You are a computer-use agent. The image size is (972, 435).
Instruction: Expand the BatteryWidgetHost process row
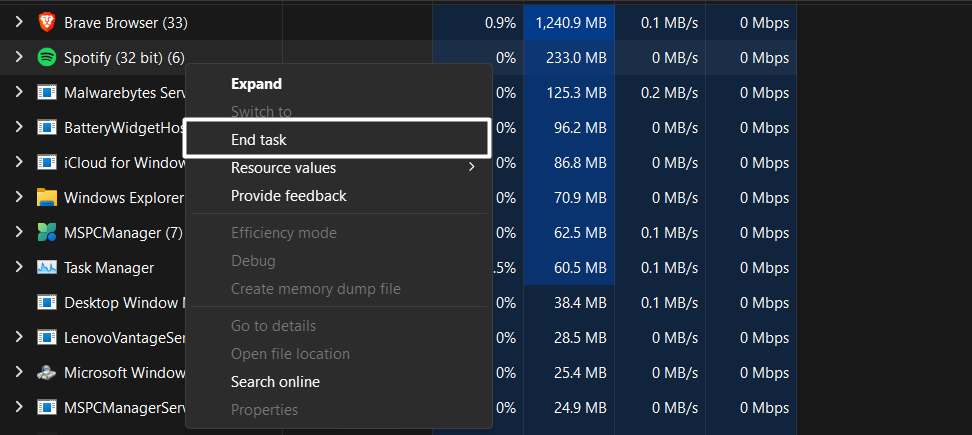tap(18, 127)
